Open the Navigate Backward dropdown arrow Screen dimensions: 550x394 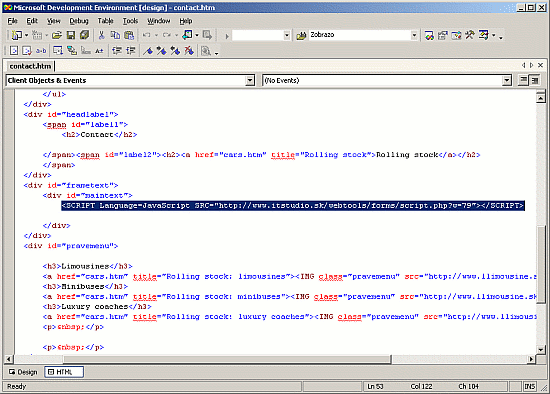pyautogui.click(x=196, y=35)
